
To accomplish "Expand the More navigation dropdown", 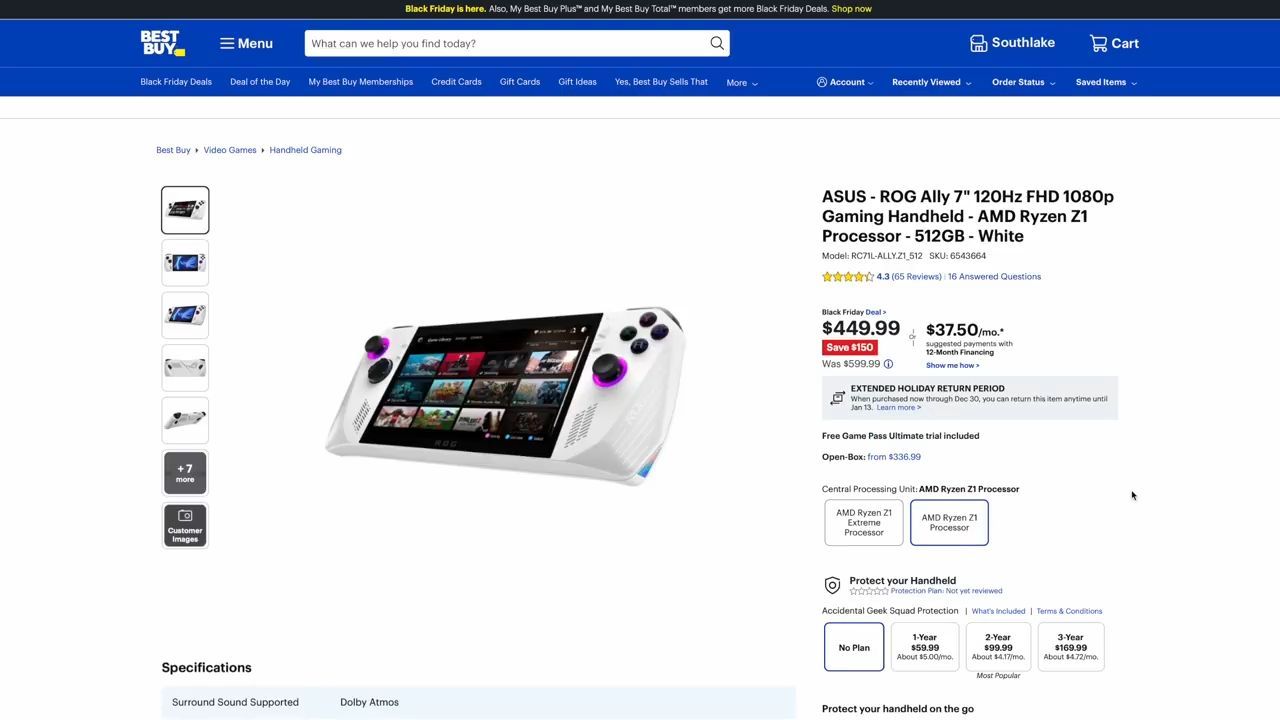I will click(x=742, y=83).
